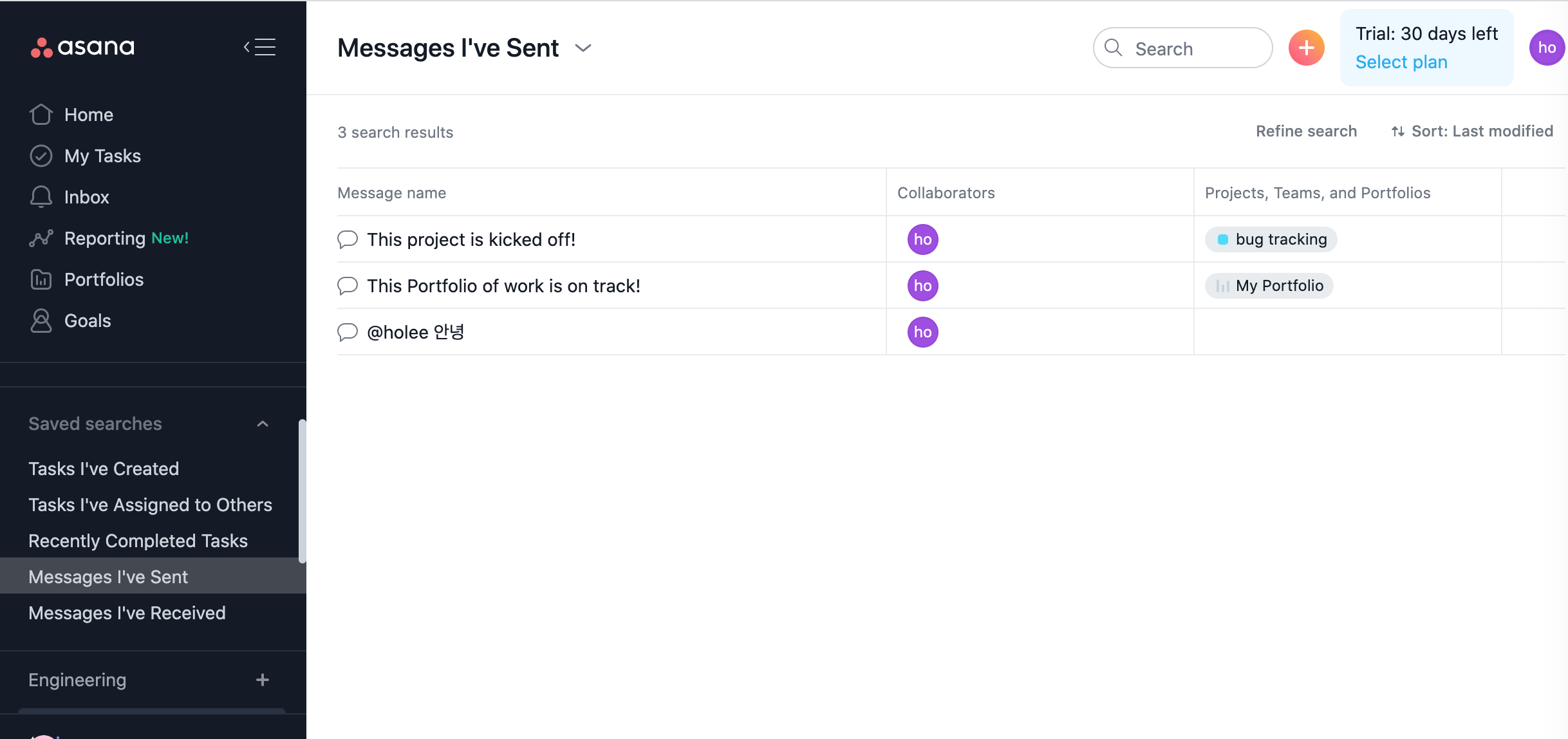Add a project to Engineering with plus
Viewport: 1568px width, 739px height.
click(263, 680)
